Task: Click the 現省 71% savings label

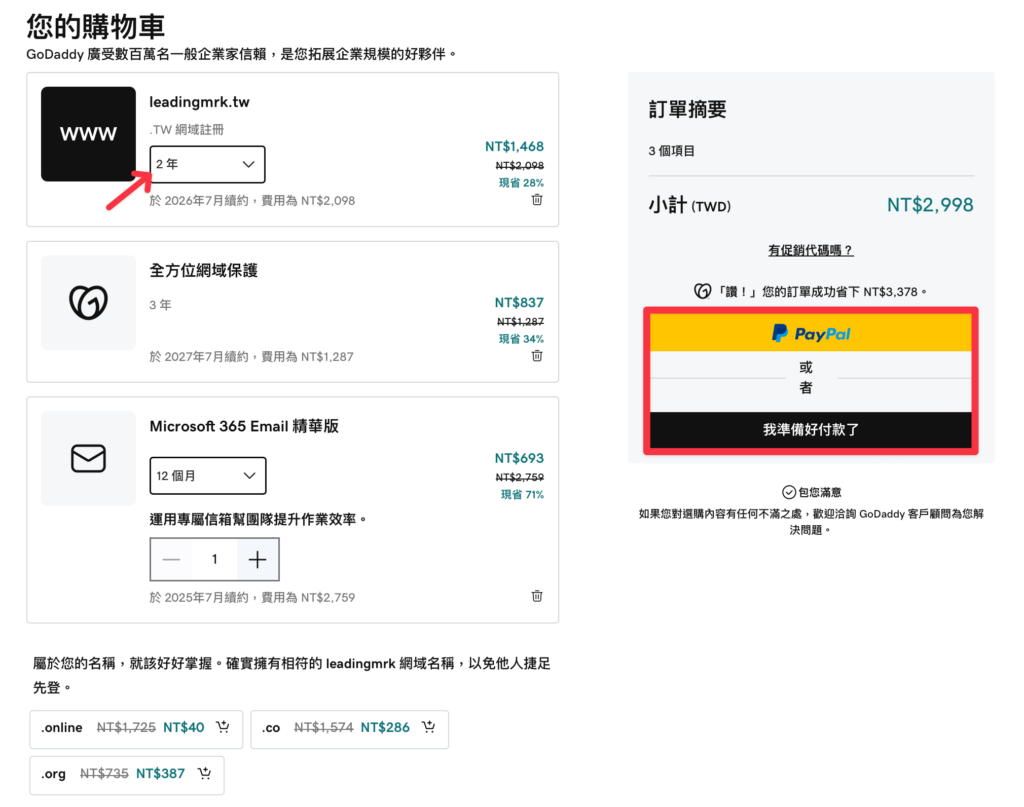Action: [x=522, y=494]
